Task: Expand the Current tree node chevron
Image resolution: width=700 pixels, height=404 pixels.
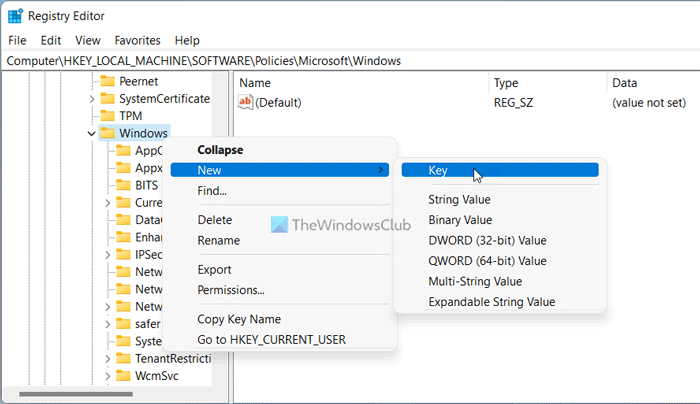Action: pyautogui.click(x=108, y=203)
